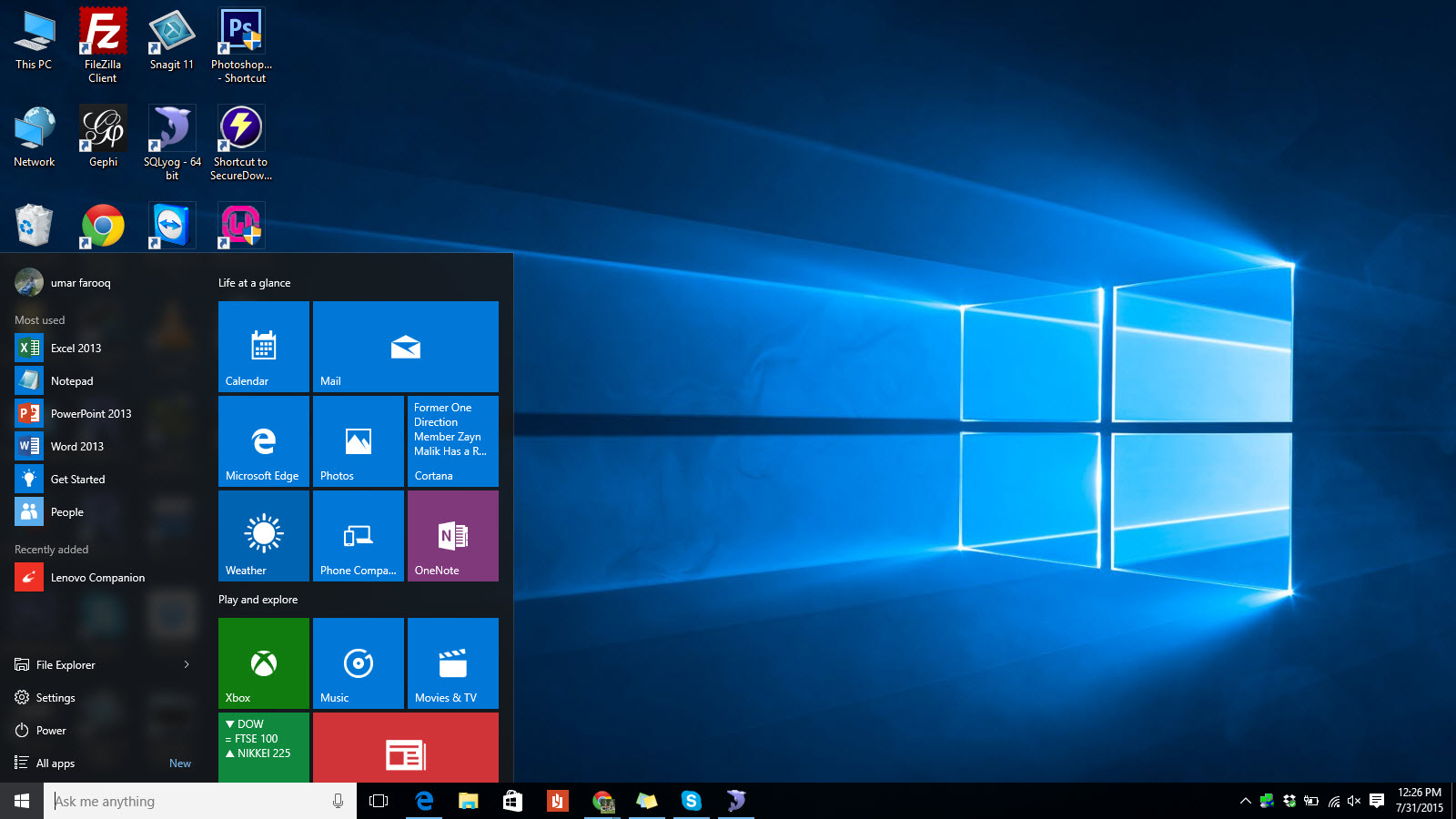Image resolution: width=1456 pixels, height=819 pixels.
Task: Launch Microsoft Edge from its tile
Action: click(263, 441)
